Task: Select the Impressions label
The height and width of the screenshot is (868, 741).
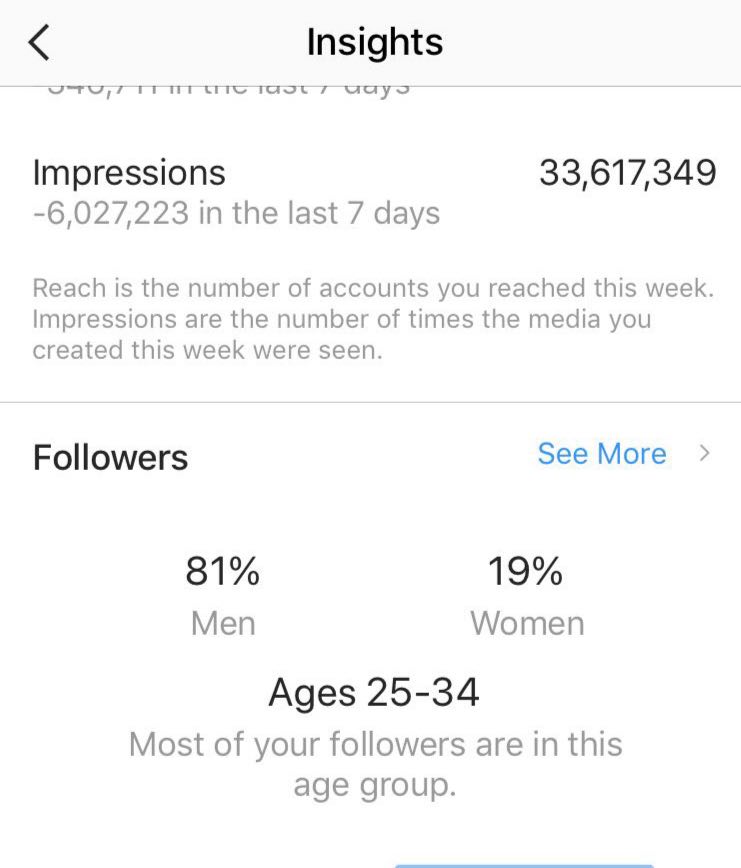Action: pos(129,173)
